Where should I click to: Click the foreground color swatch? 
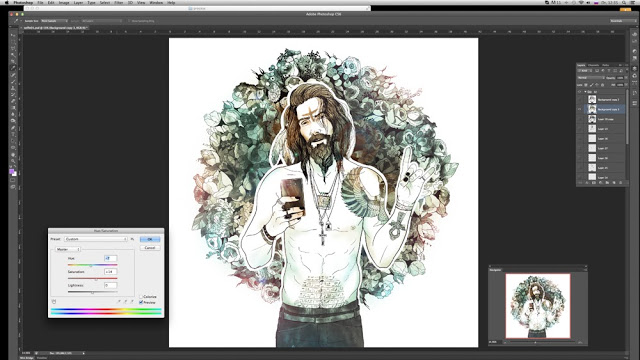pos(12,171)
